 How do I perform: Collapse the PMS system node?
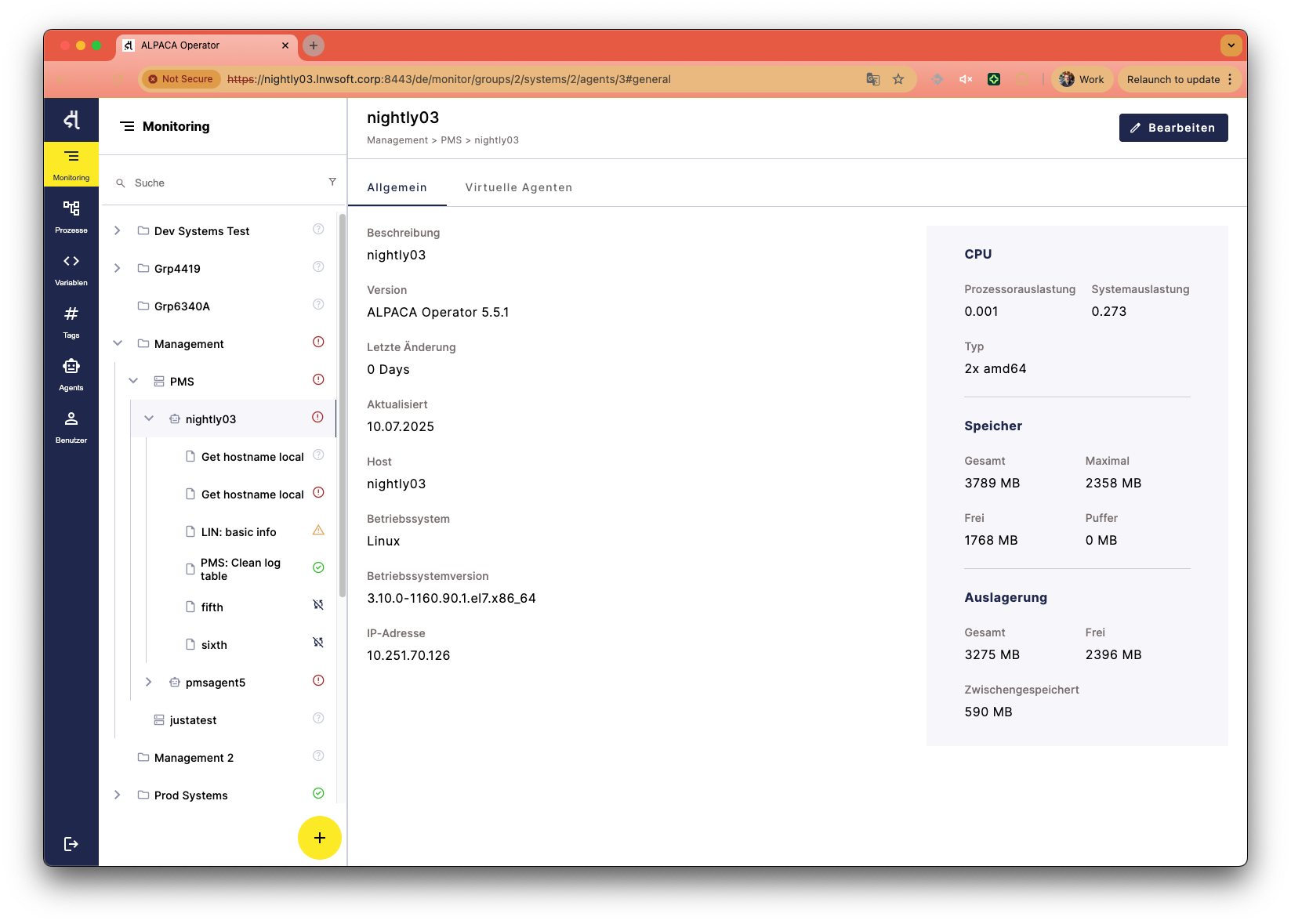pos(133,381)
